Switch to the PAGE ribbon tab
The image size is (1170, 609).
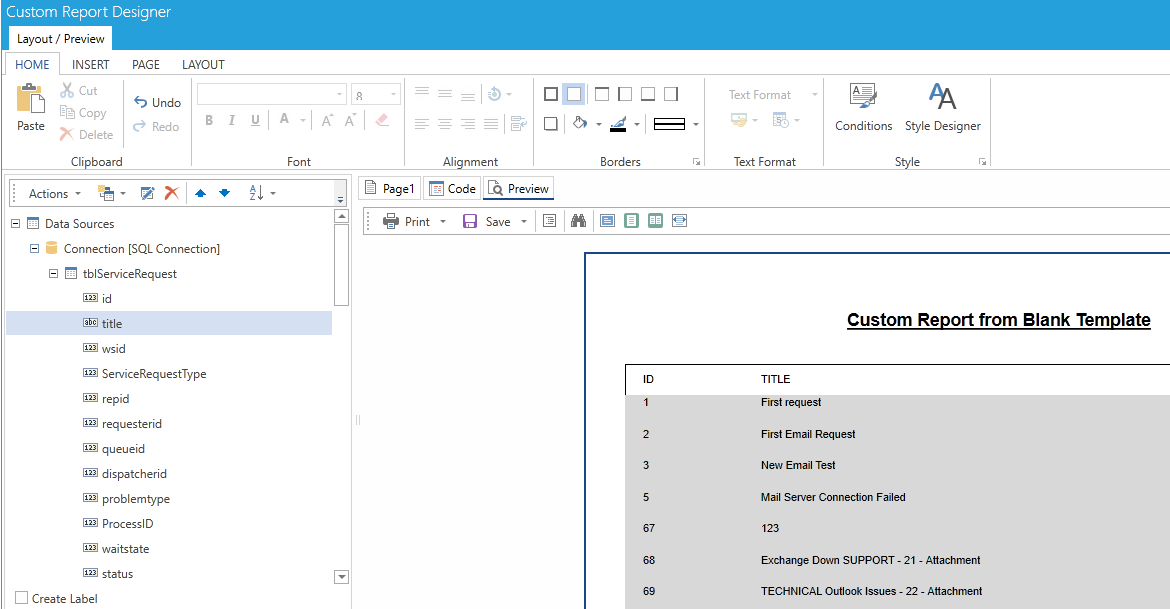(146, 64)
